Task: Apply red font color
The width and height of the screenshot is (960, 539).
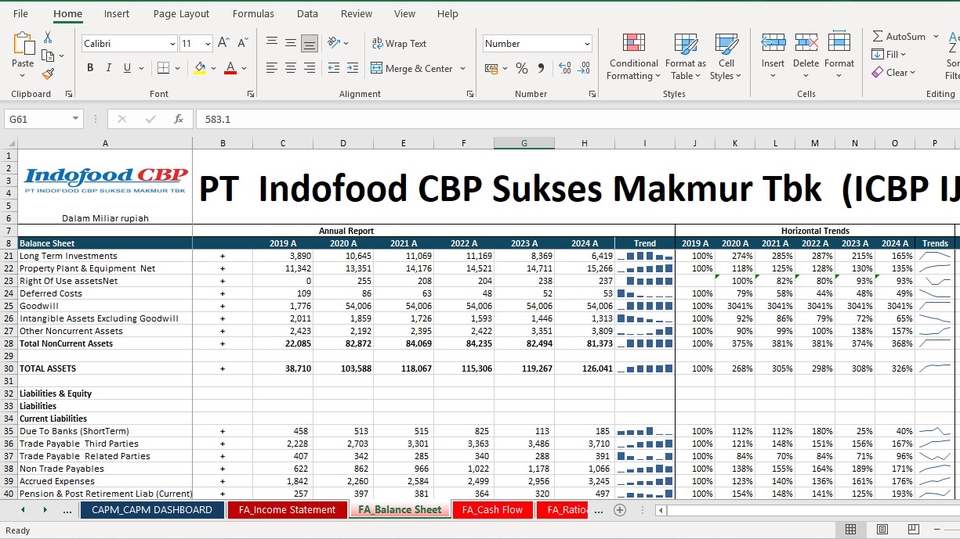Action: pos(230,68)
